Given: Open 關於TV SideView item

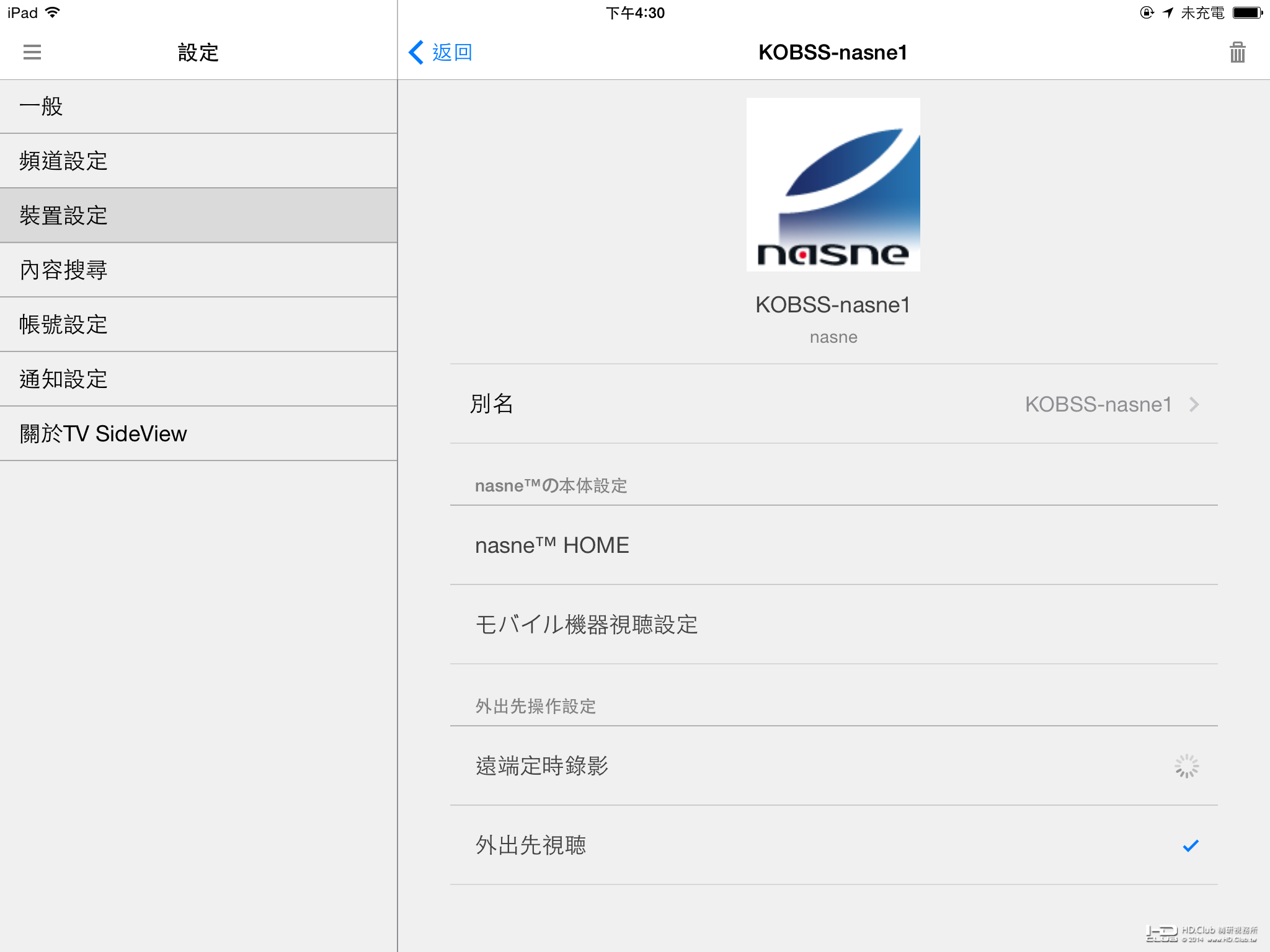Looking at the screenshot, I should pyautogui.click(x=198, y=434).
